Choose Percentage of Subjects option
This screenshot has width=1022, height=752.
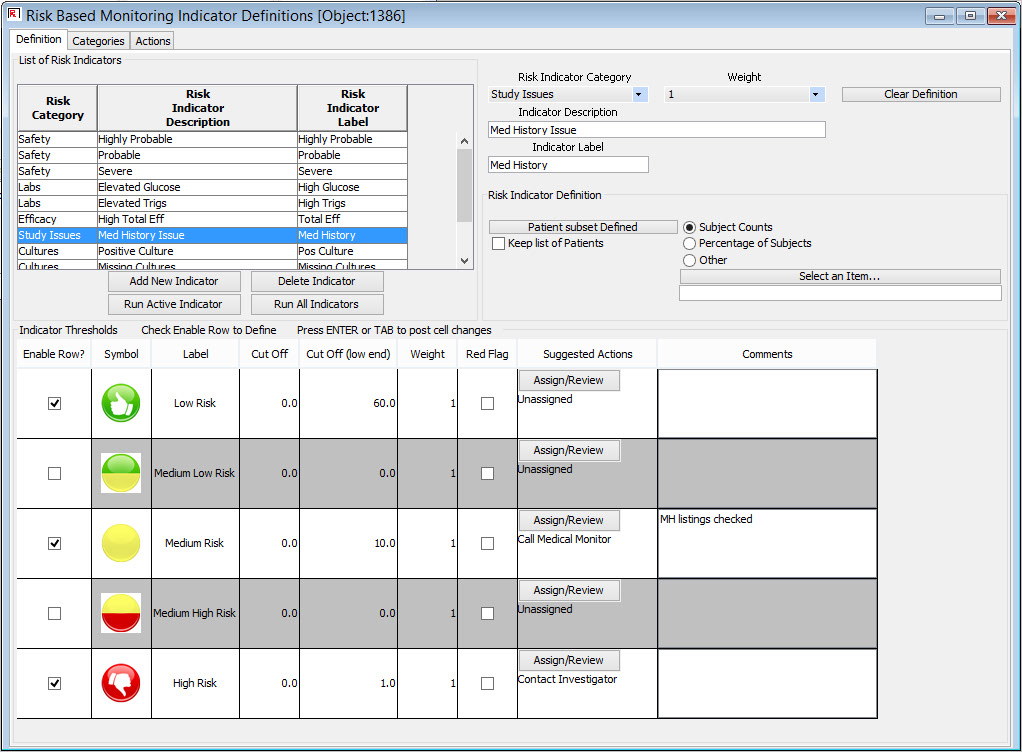point(690,243)
